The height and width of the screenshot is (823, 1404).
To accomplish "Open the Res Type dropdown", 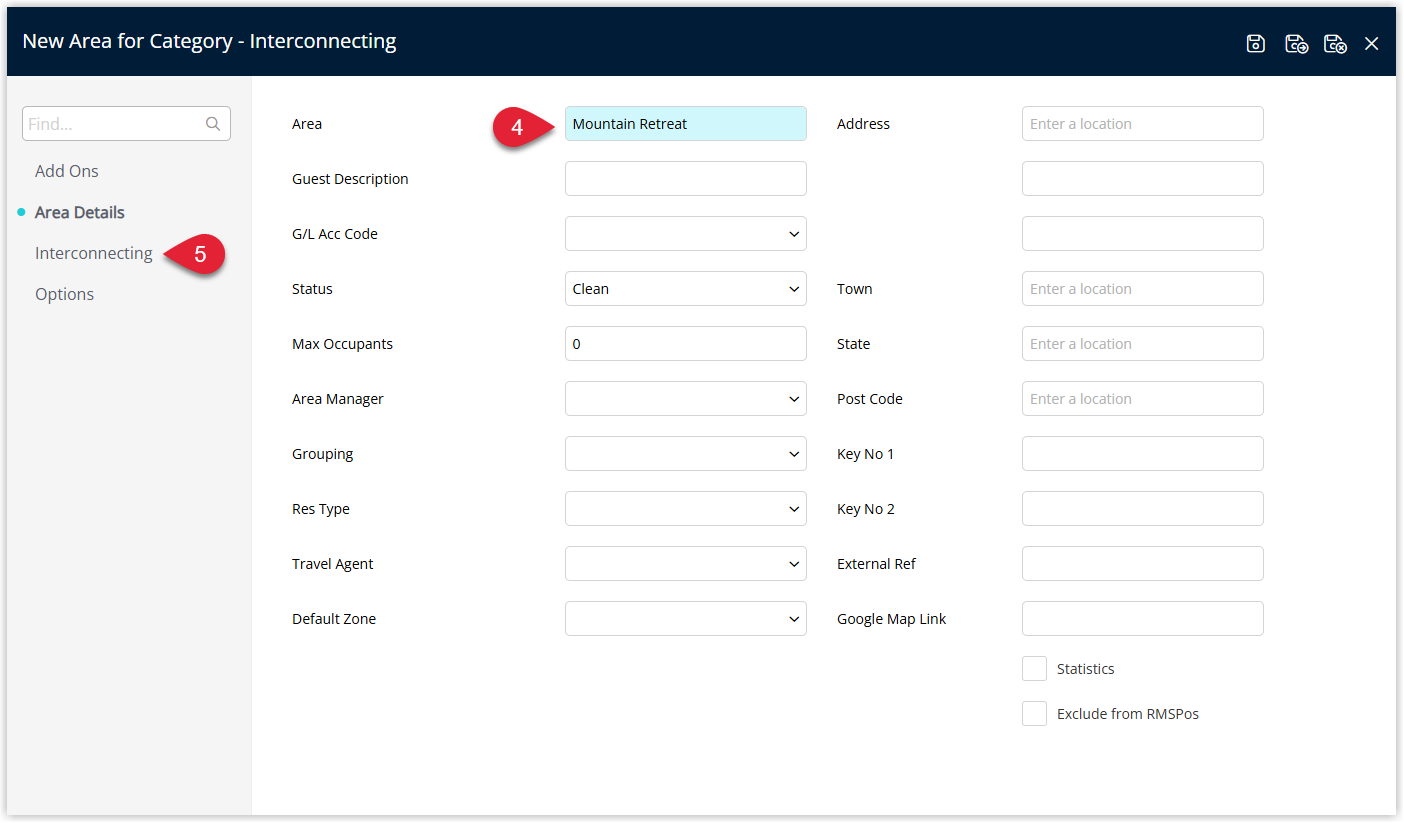I will pyautogui.click(x=686, y=509).
